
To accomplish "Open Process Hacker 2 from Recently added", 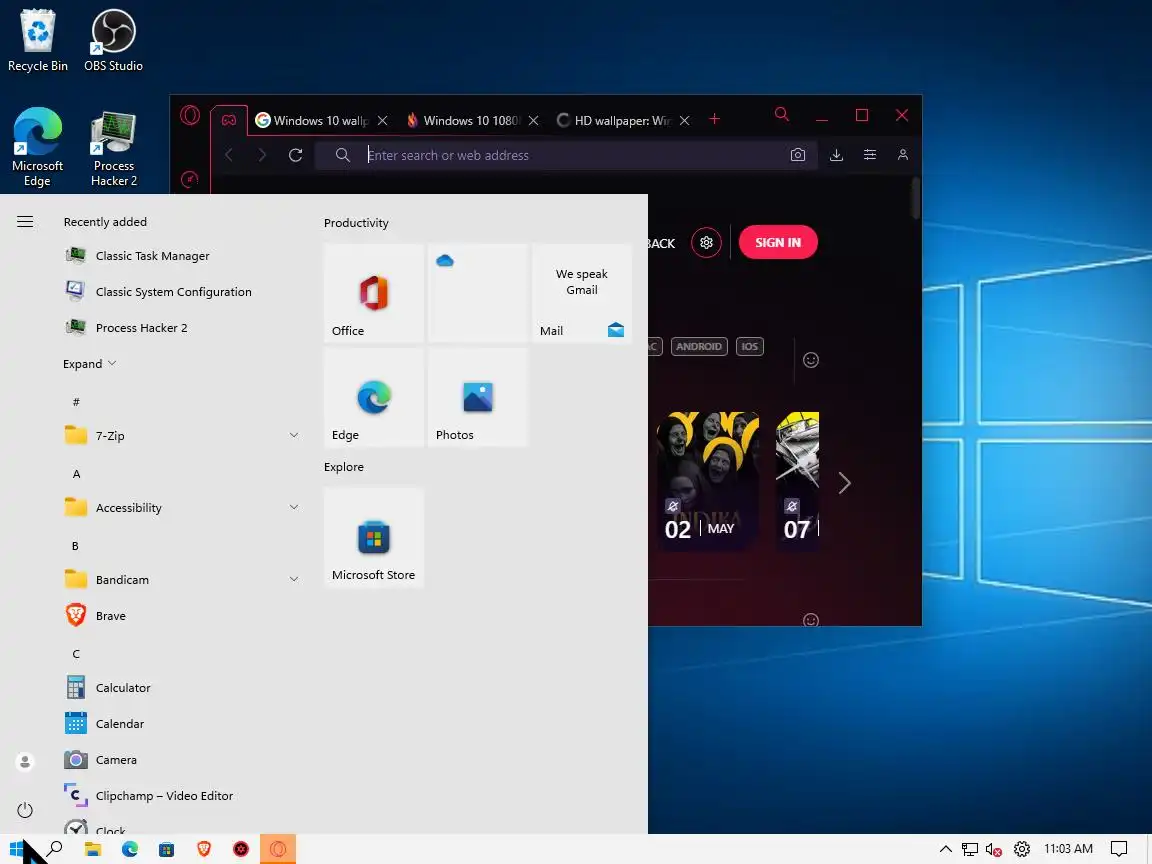I will point(182,328).
